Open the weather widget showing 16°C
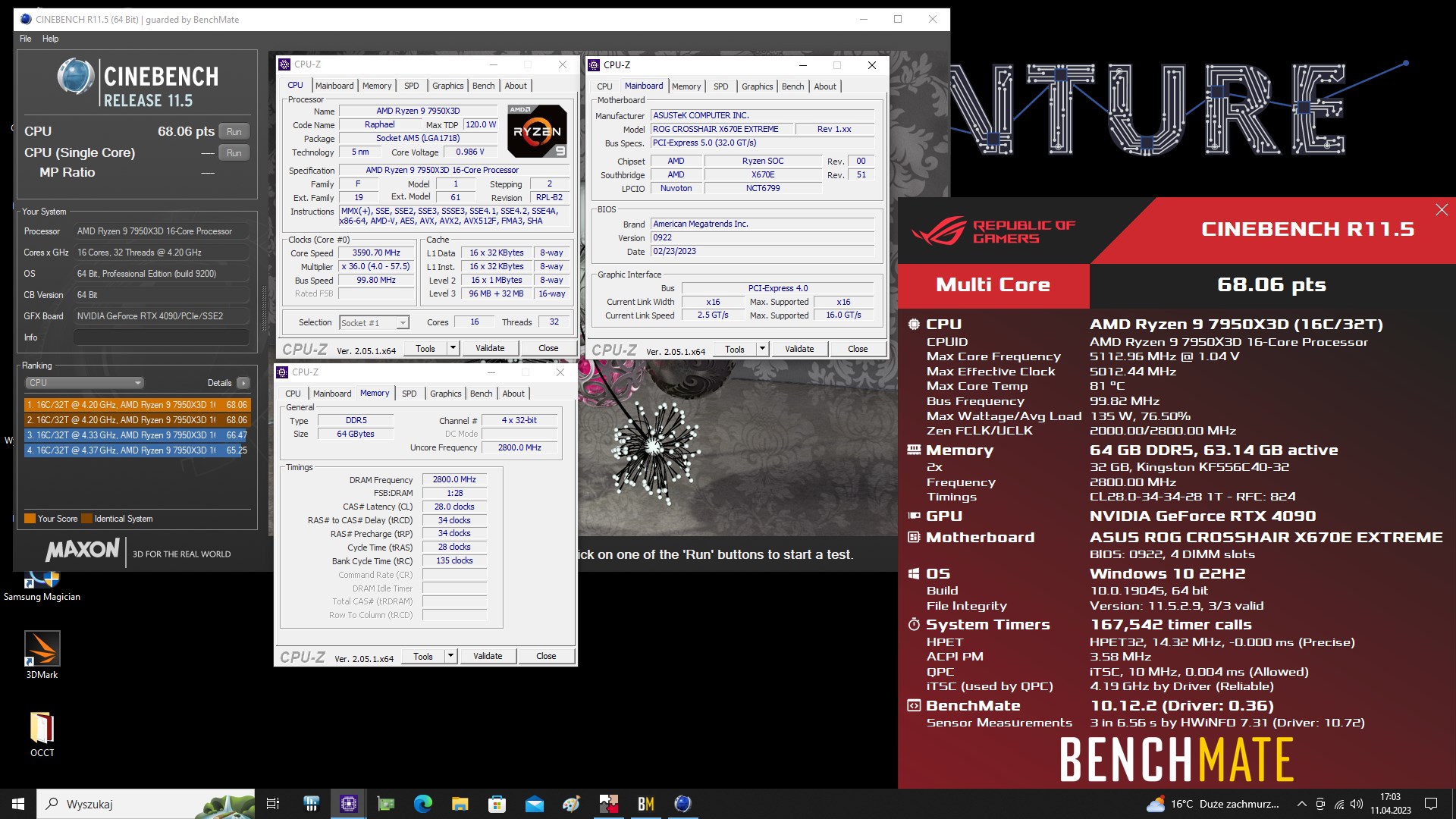The width and height of the screenshot is (1456, 819). (x=1213, y=804)
